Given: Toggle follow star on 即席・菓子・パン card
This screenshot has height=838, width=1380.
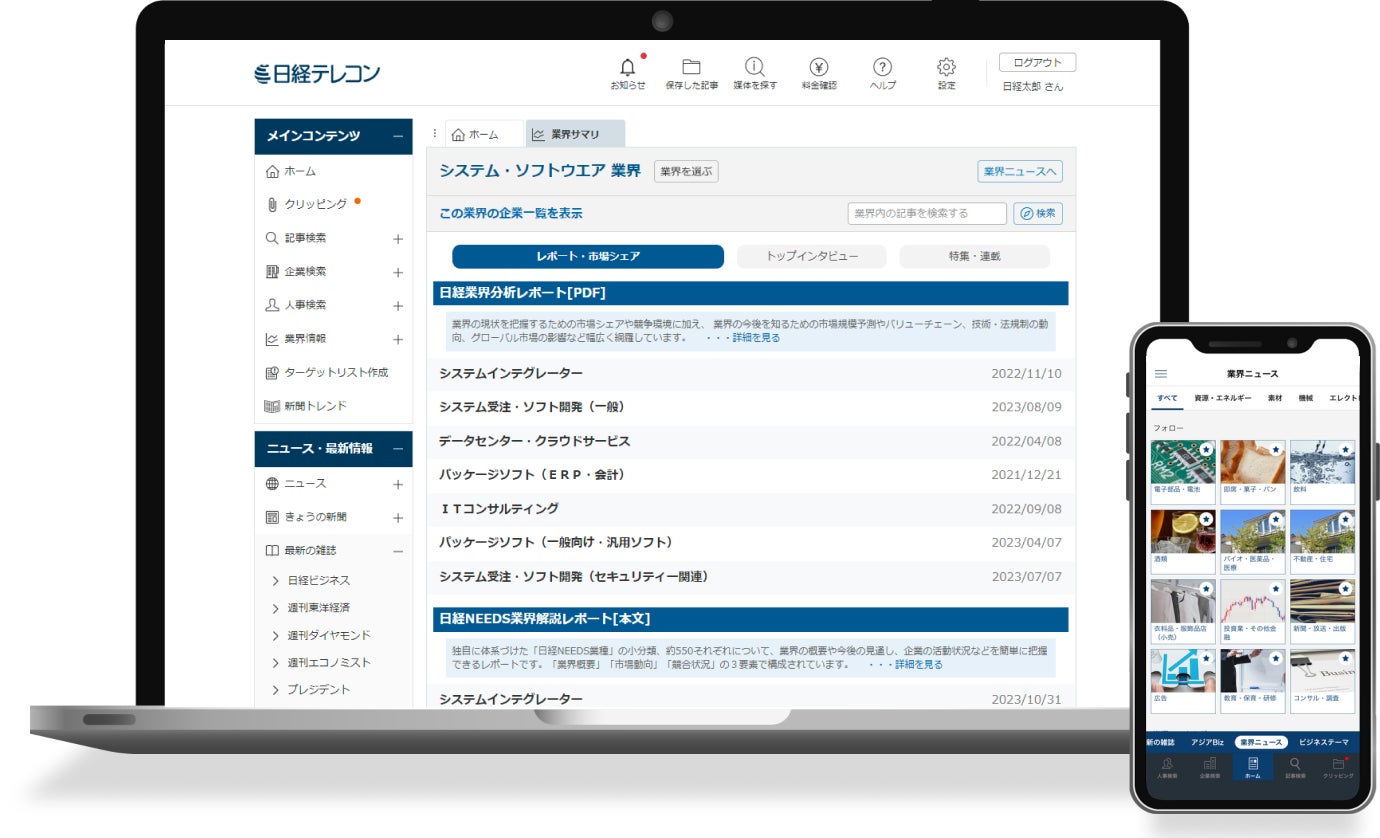Looking at the screenshot, I should tap(1276, 451).
